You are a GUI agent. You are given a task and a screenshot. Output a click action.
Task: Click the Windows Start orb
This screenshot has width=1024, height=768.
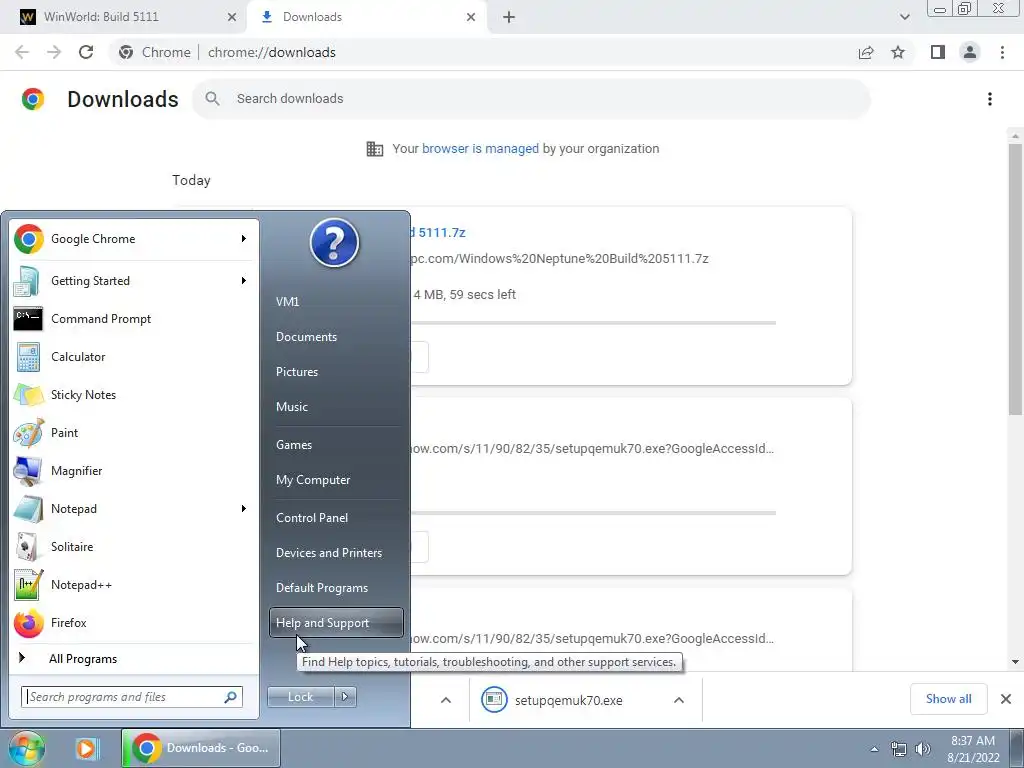click(26, 748)
